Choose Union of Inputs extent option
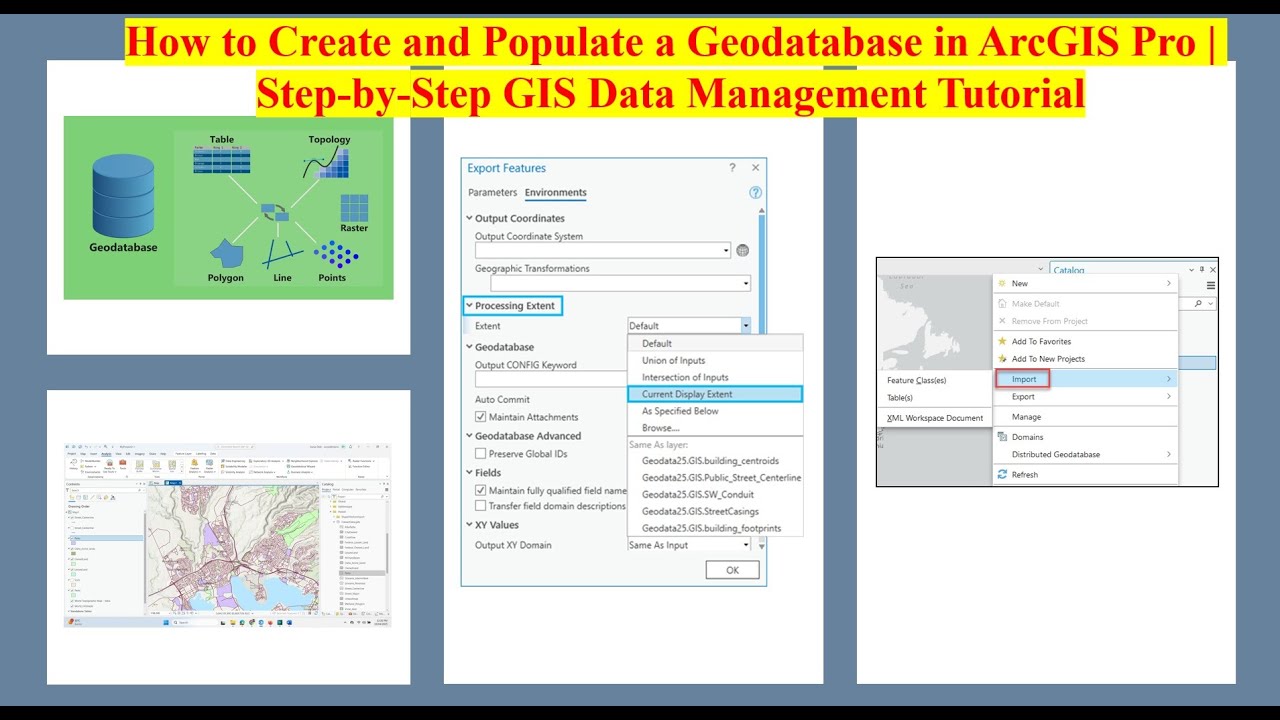Image resolution: width=1280 pixels, height=720 pixels. coord(715,360)
